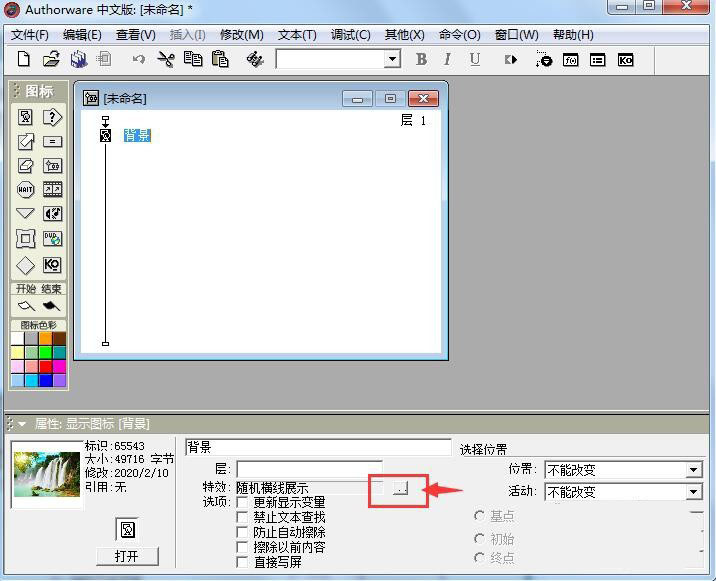Choose the Decision diamond icon

(25, 265)
